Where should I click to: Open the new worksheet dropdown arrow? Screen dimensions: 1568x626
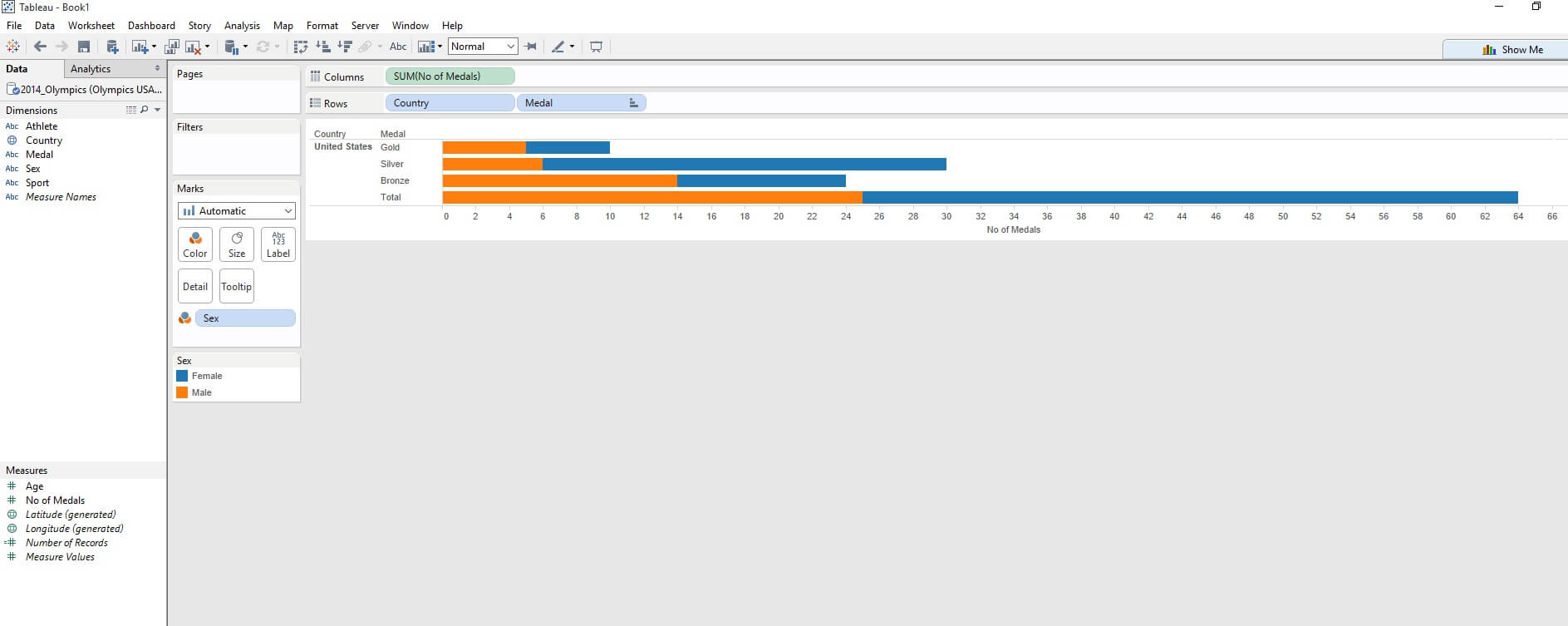154,47
